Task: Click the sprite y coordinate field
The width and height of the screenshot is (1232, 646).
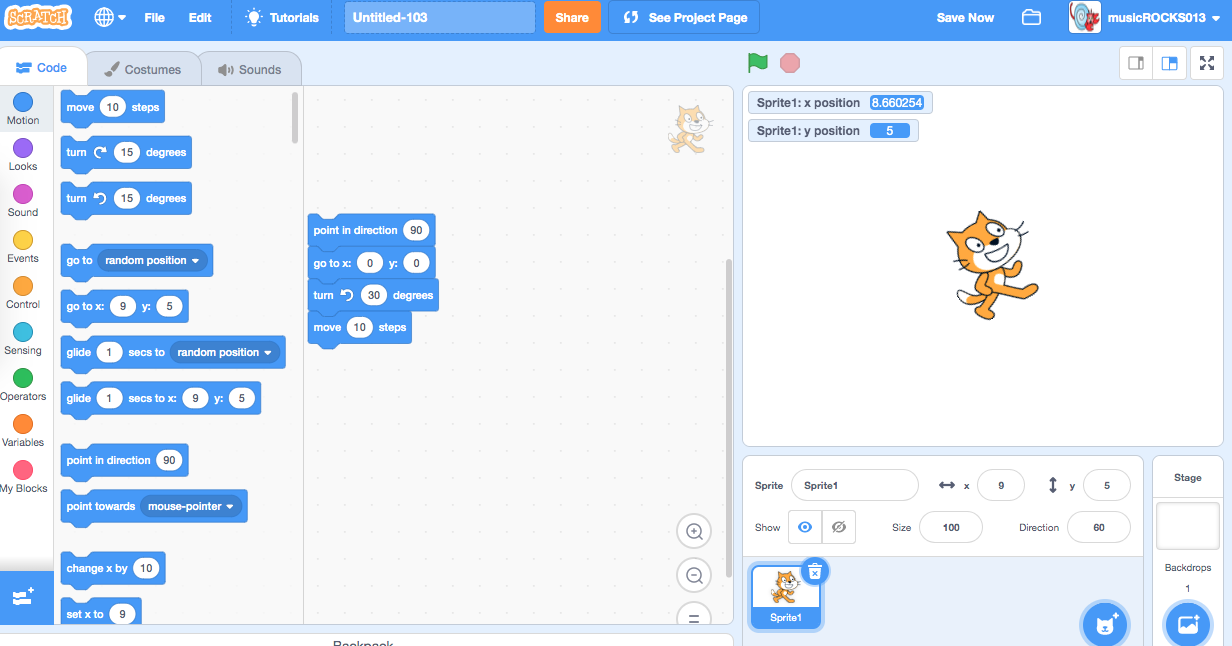Action: click(x=1107, y=485)
